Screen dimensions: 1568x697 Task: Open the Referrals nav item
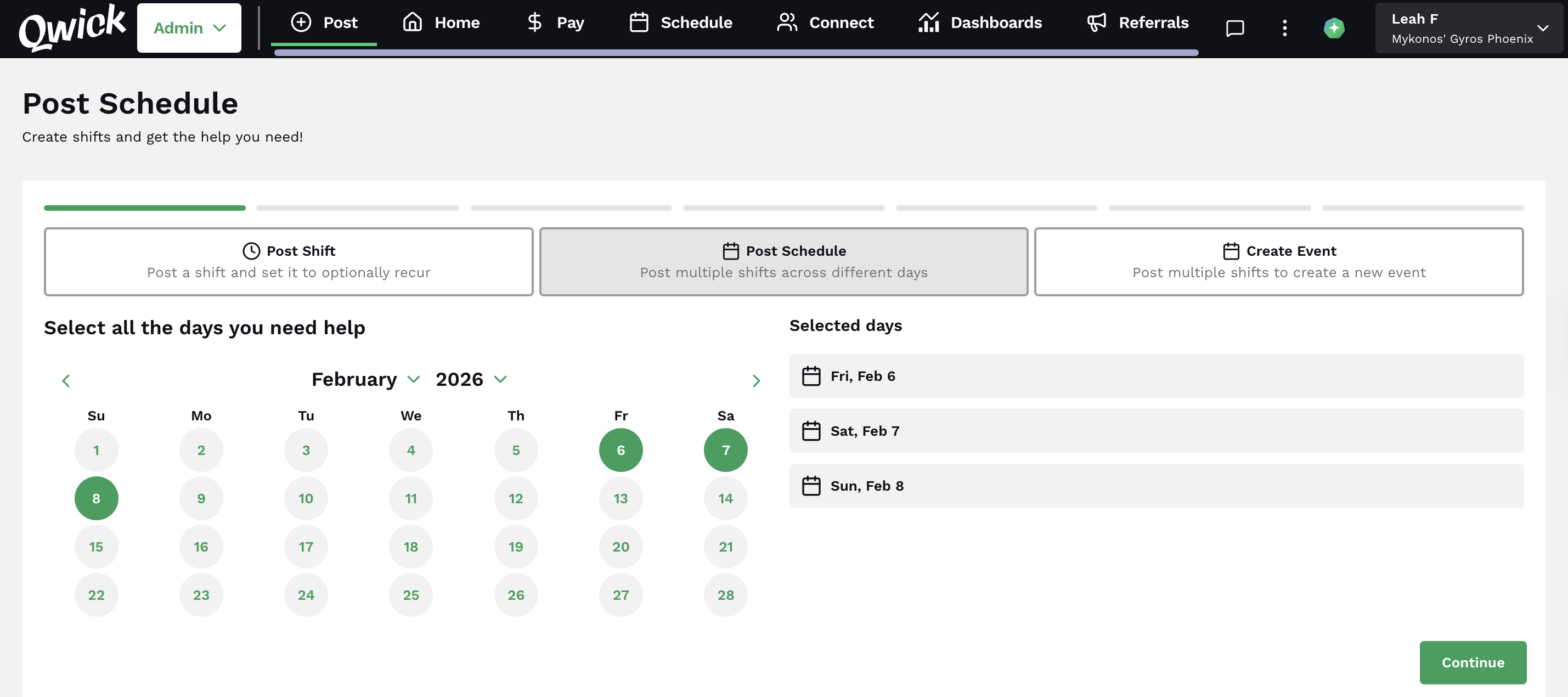click(1138, 23)
